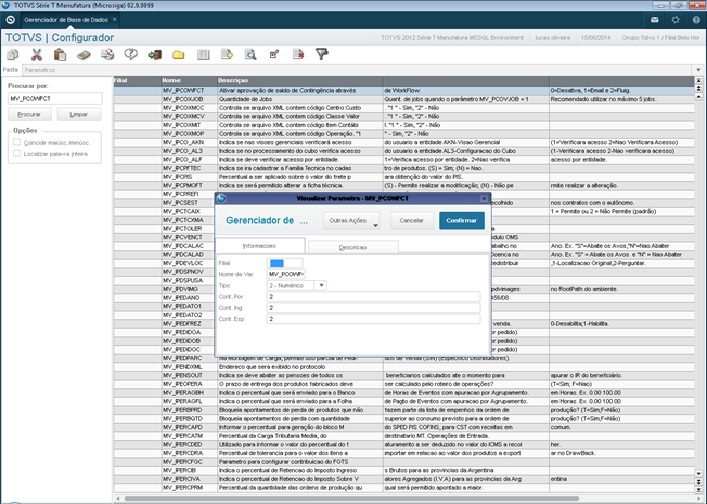Click the Nome column header
This screenshot has height=504, width=707.
[189, 80]
